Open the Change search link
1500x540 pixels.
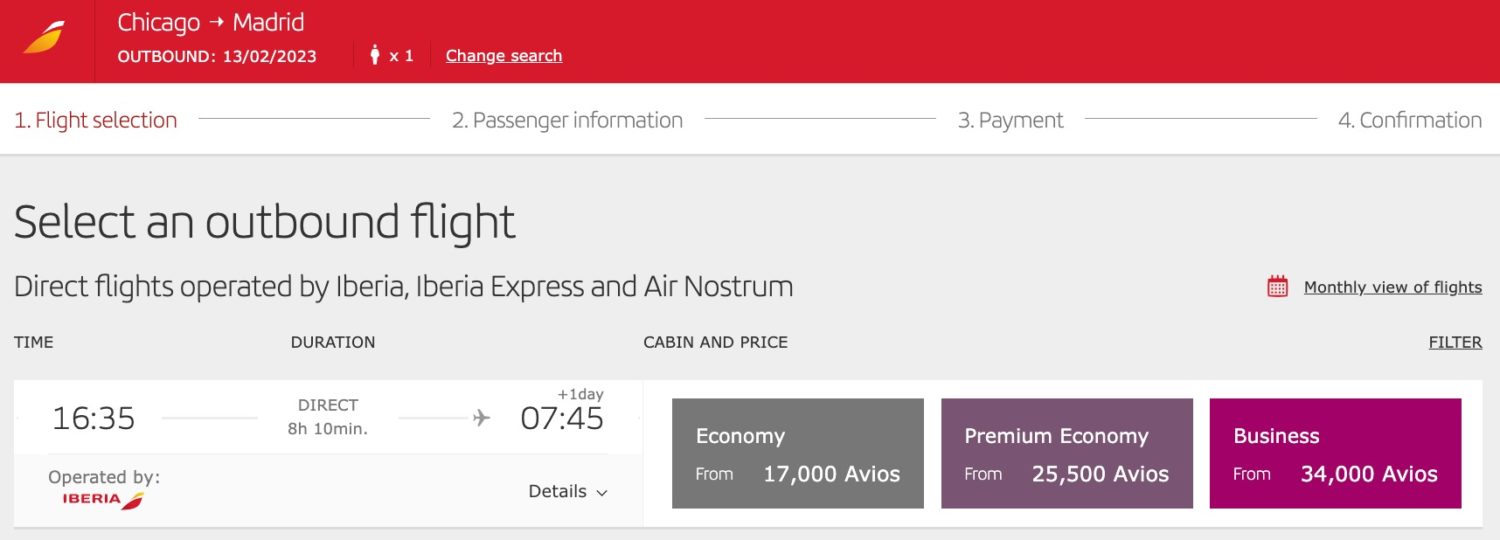tap(503, 56)
